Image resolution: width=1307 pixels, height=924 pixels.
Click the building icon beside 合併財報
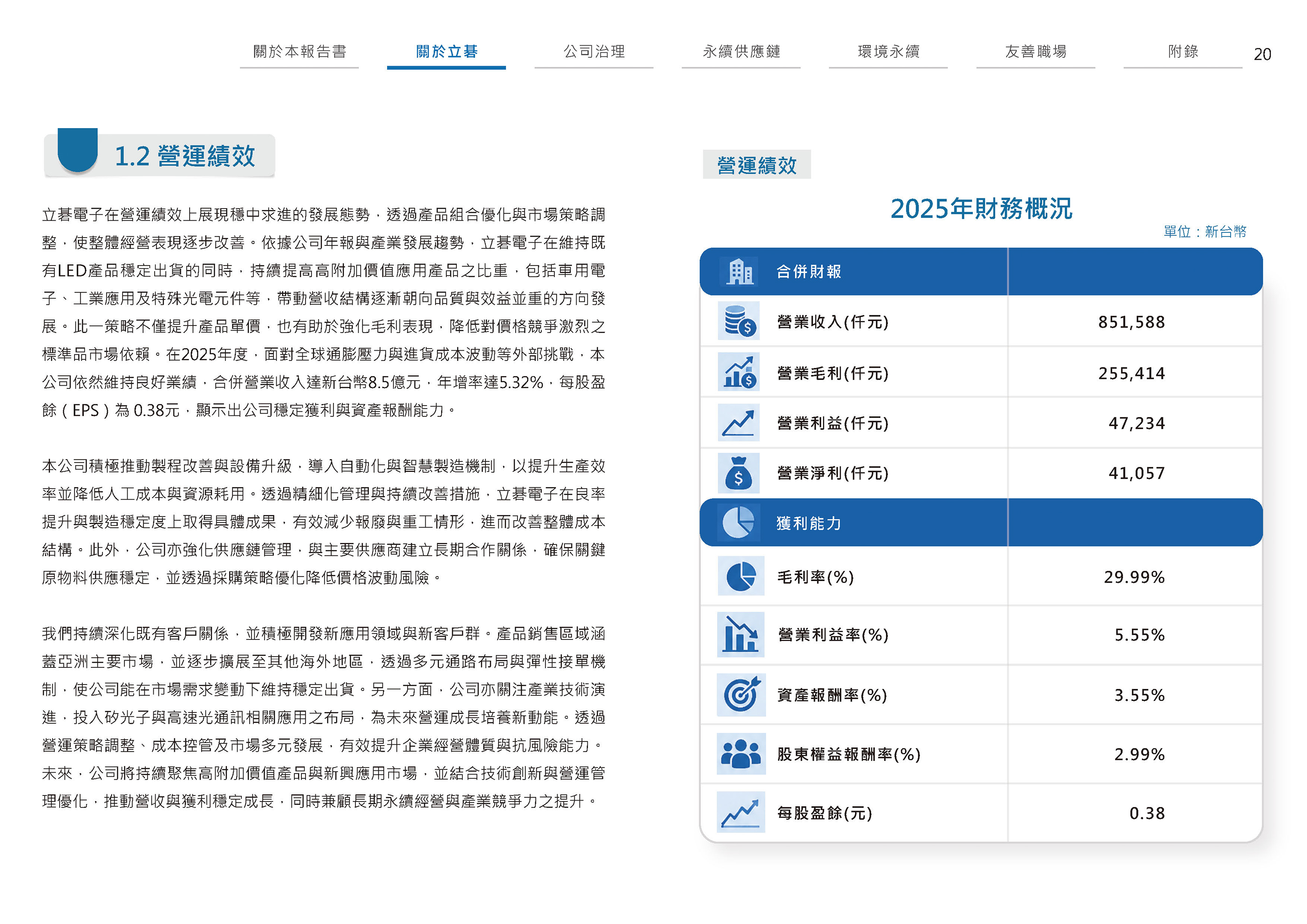pos(740,271)
